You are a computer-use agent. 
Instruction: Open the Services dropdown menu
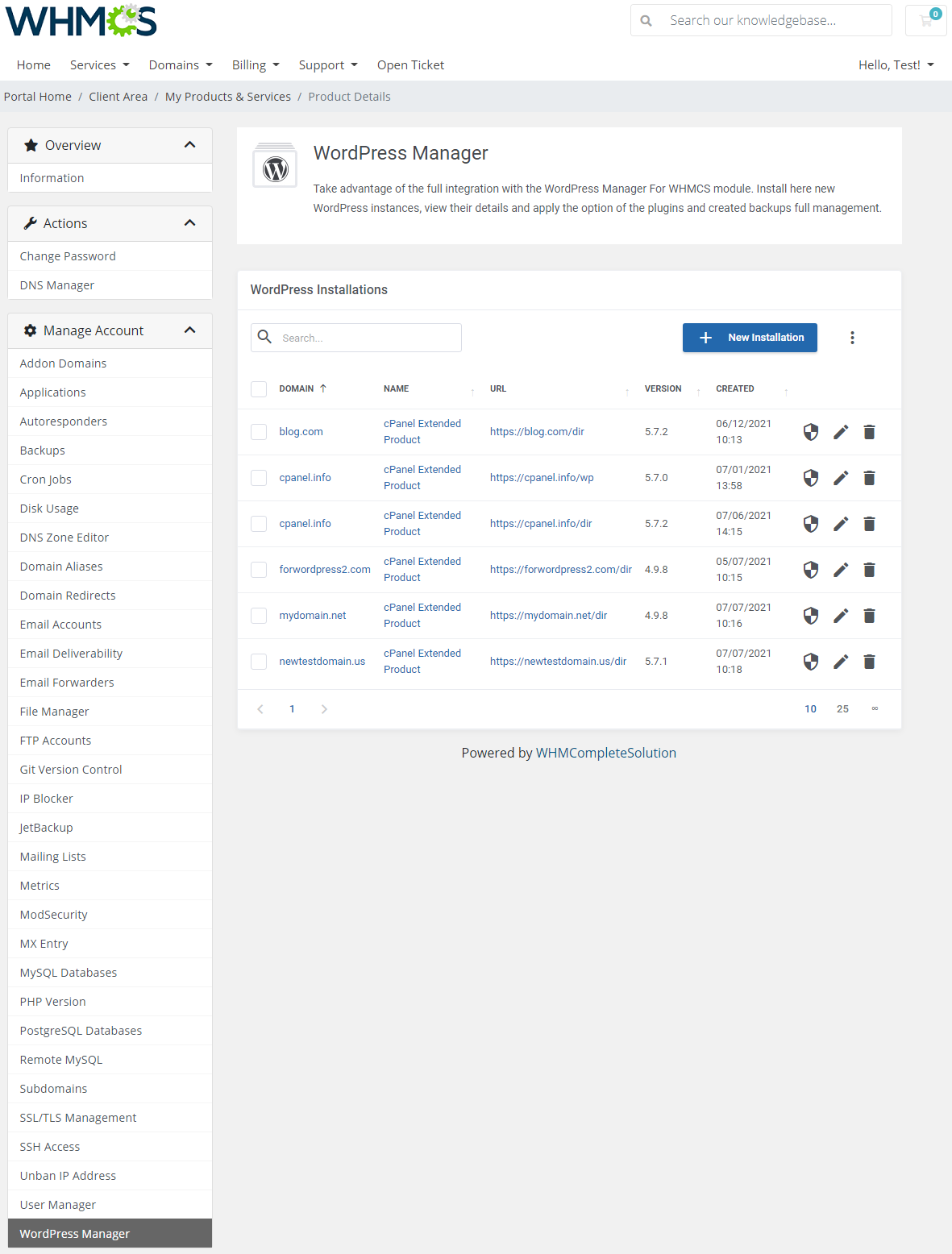click(x=99, y=65)
